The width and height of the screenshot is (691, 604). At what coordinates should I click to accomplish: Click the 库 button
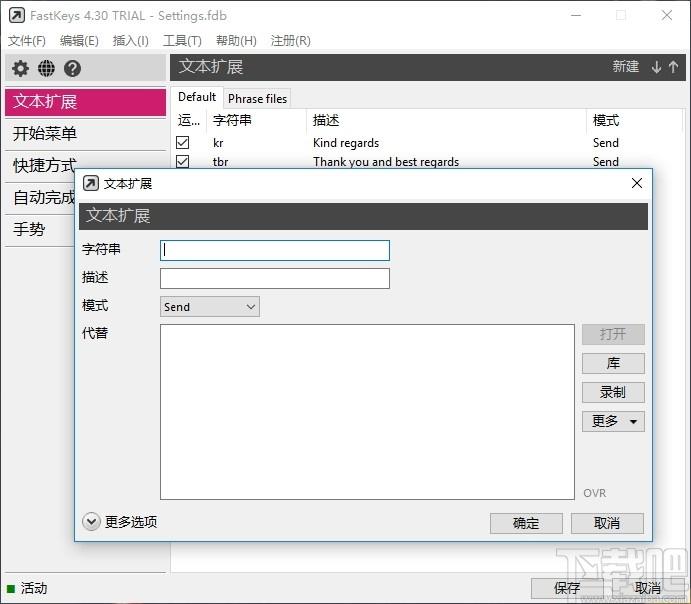click(613, 363)
